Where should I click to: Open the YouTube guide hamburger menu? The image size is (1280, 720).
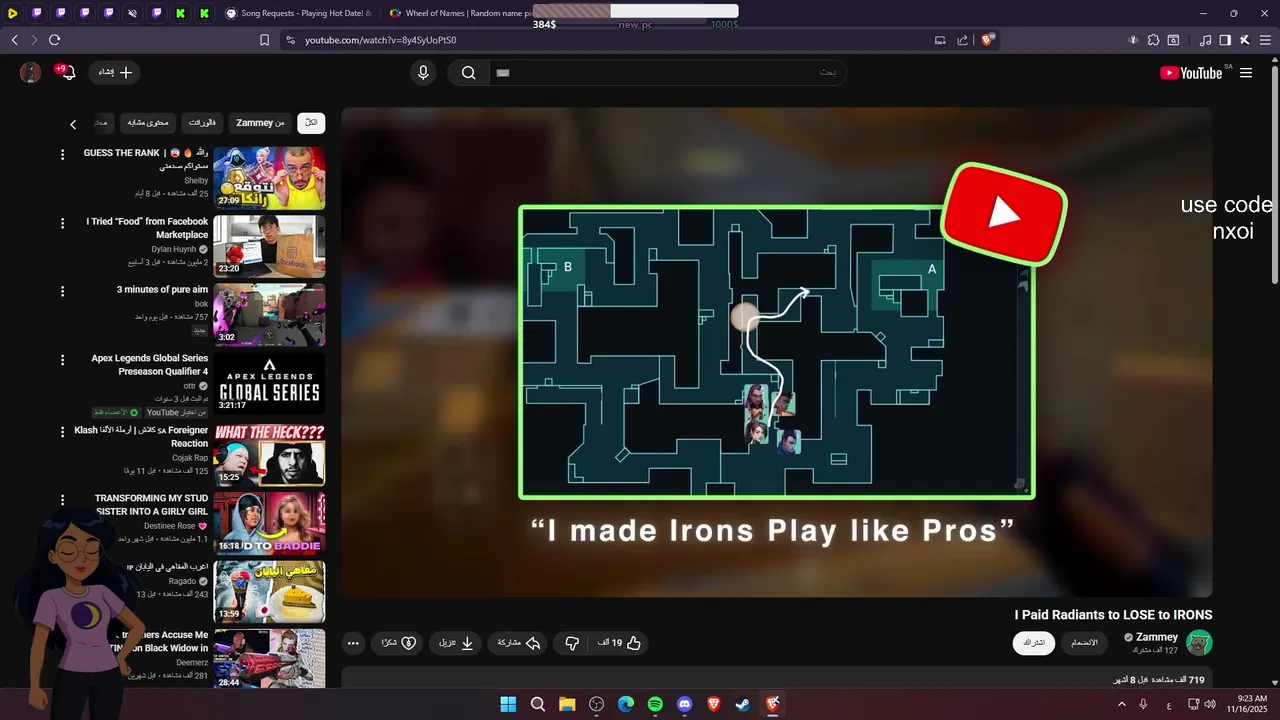[x=1246, y=72]
